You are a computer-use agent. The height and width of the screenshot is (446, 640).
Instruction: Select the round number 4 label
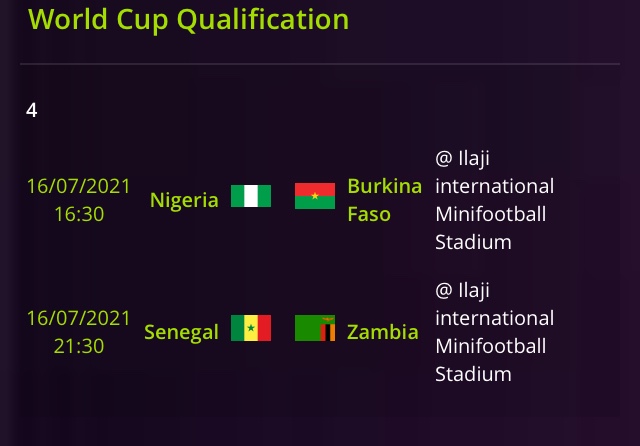tap(32, 110)
